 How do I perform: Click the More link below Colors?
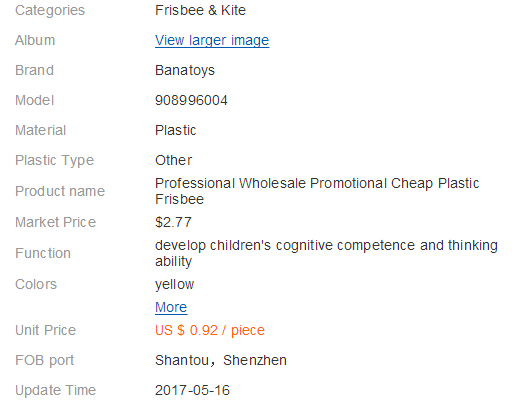tap(171, 307)
